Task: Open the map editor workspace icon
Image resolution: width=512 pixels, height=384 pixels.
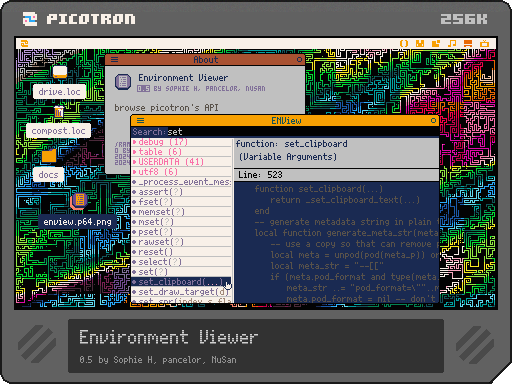Action: pyautogui.click(x=436, y=43)
